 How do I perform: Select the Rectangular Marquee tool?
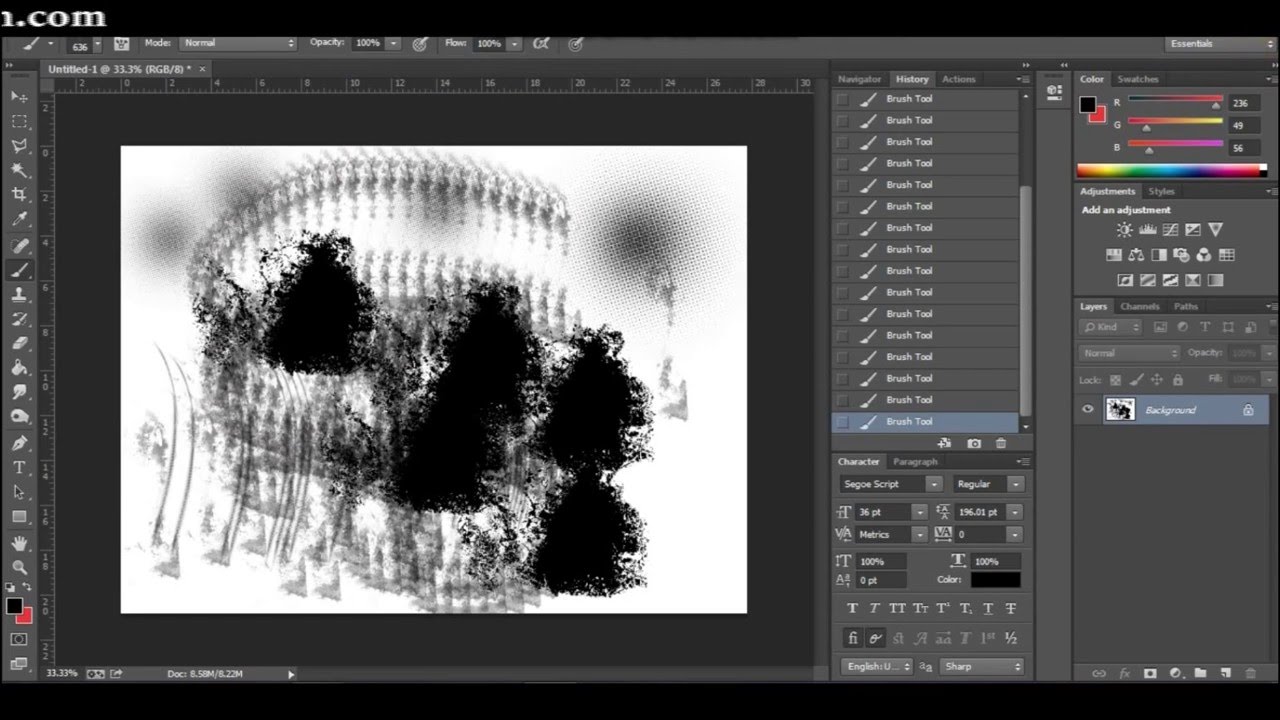pos(19,121)
